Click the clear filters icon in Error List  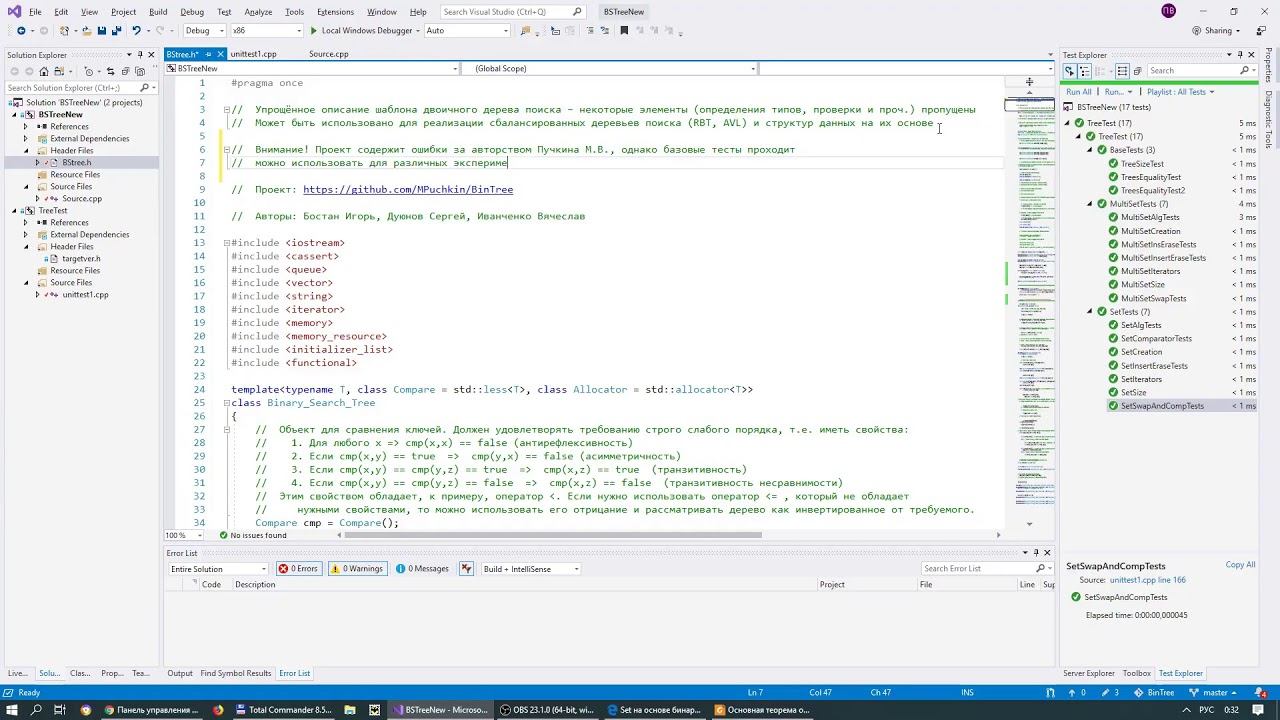point(466,569)
